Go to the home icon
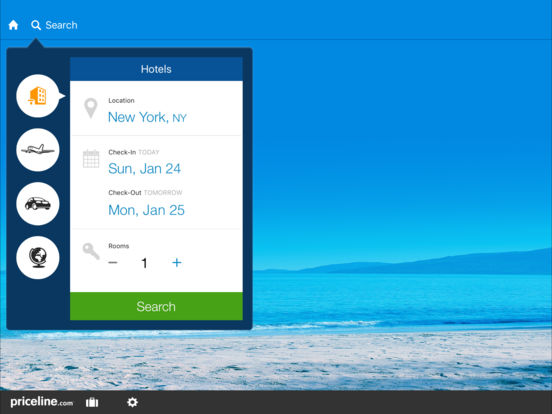The image size is (552, 414). [x=13, y=25]
